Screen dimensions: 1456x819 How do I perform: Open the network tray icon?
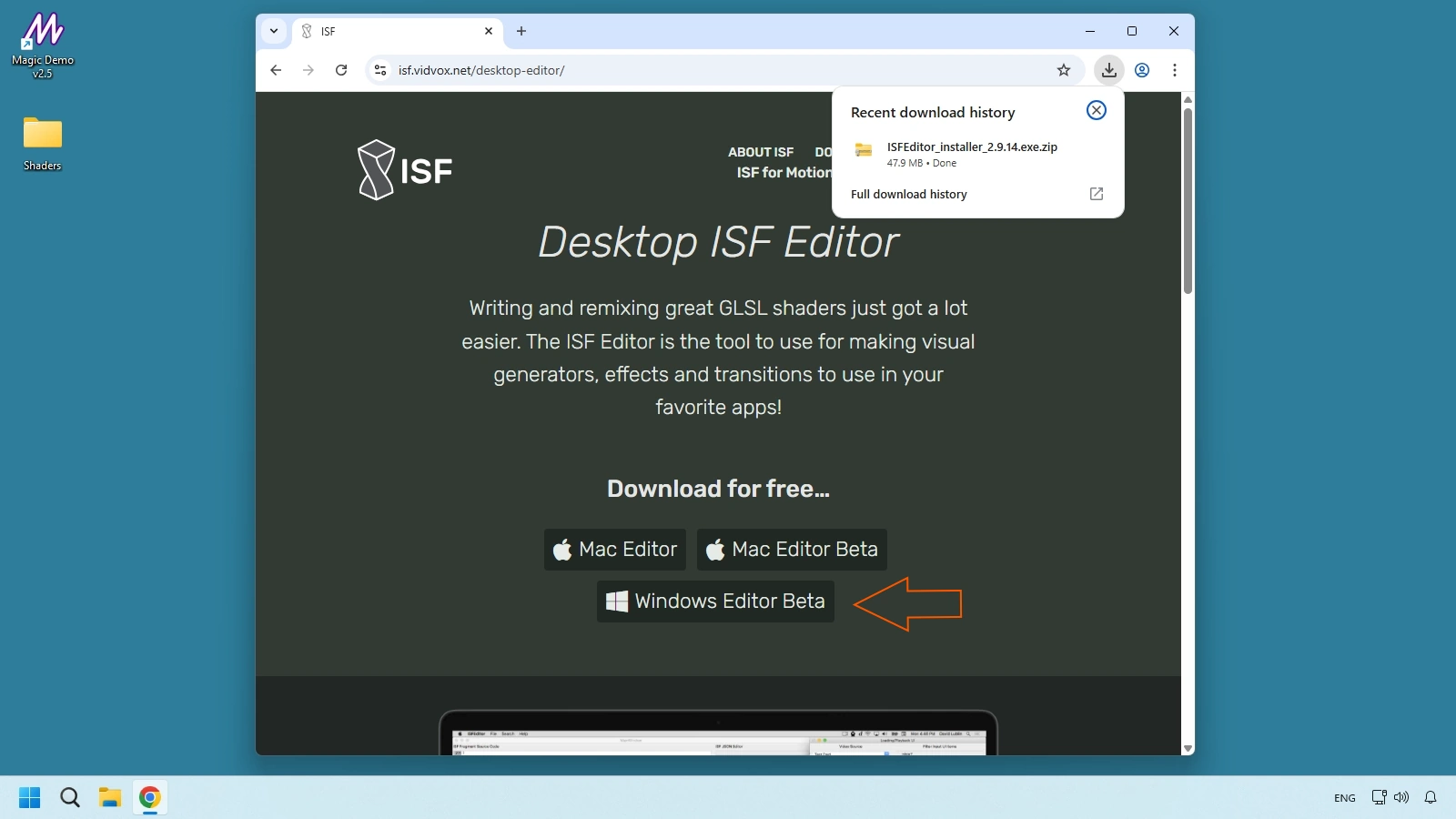pyautogui.click(x=1379, y=797)
